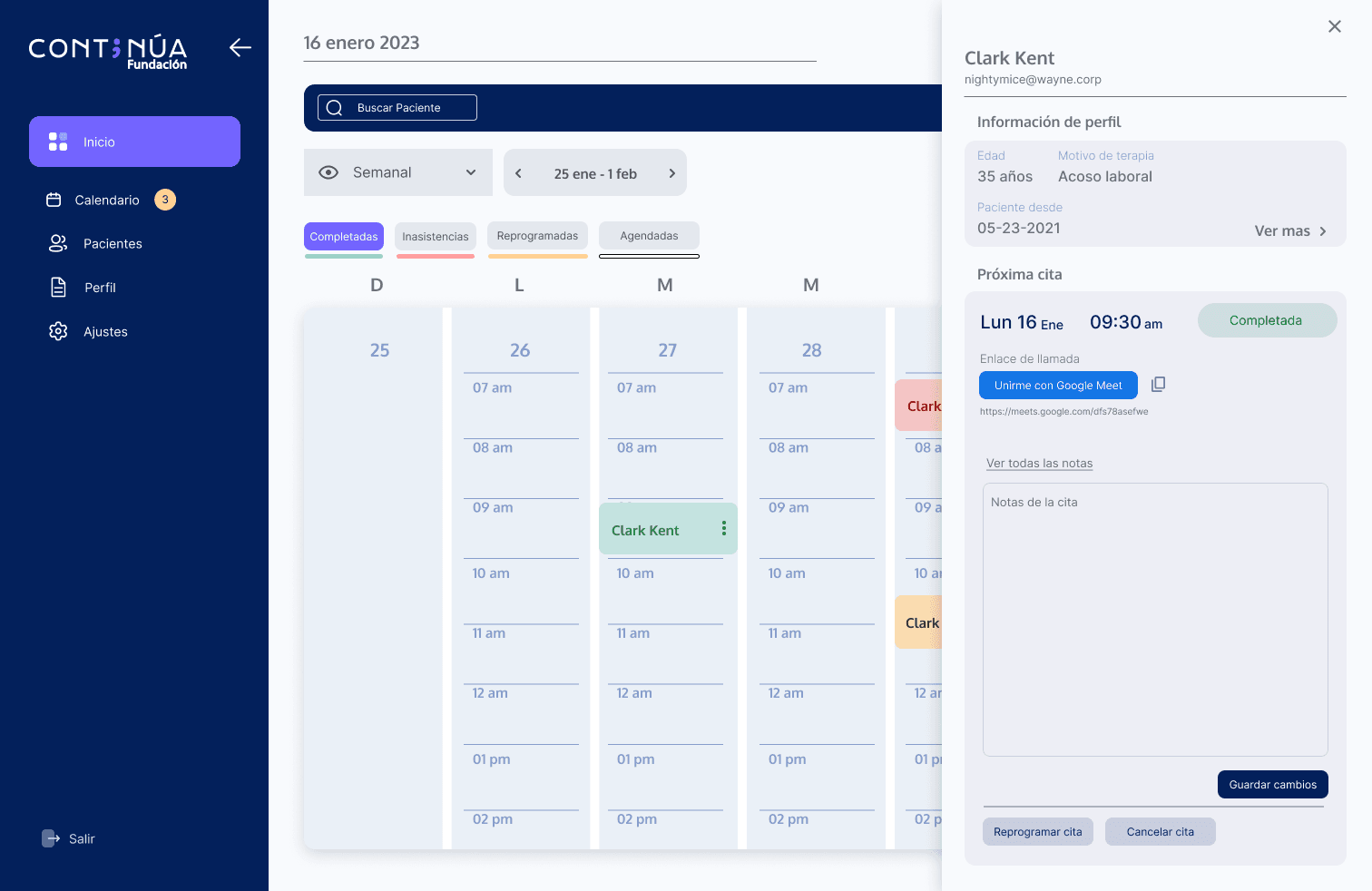Click the Buscar Paciente search field
Image resolution: width=1372 pixels, height=891 pixels.
397,107
